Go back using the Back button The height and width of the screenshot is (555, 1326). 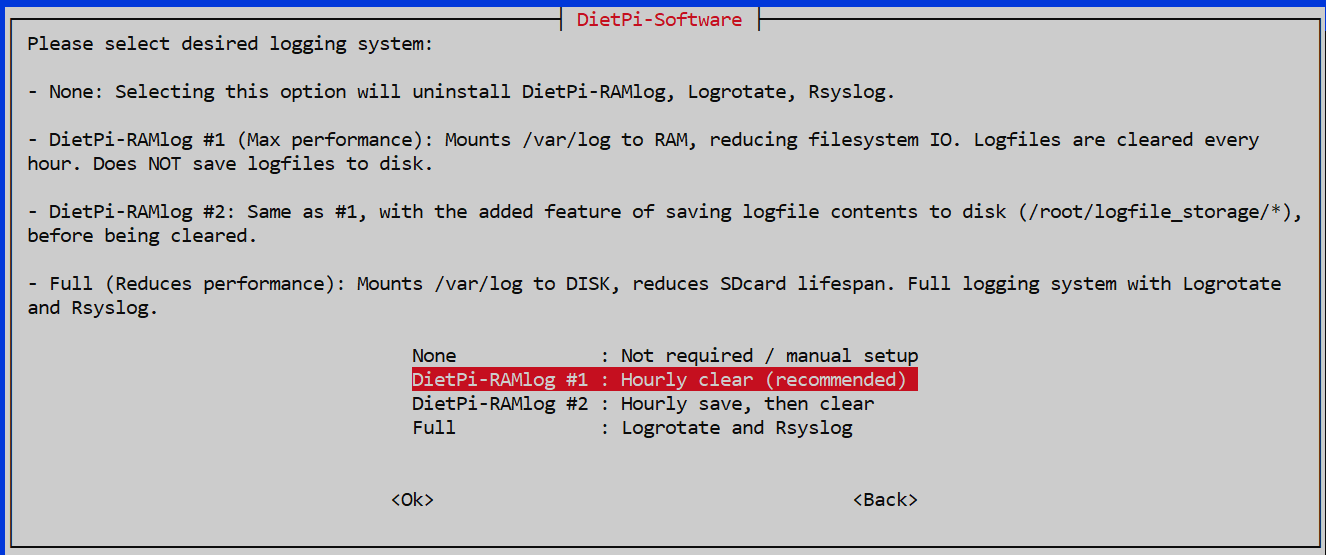click(x=885, y=500)
